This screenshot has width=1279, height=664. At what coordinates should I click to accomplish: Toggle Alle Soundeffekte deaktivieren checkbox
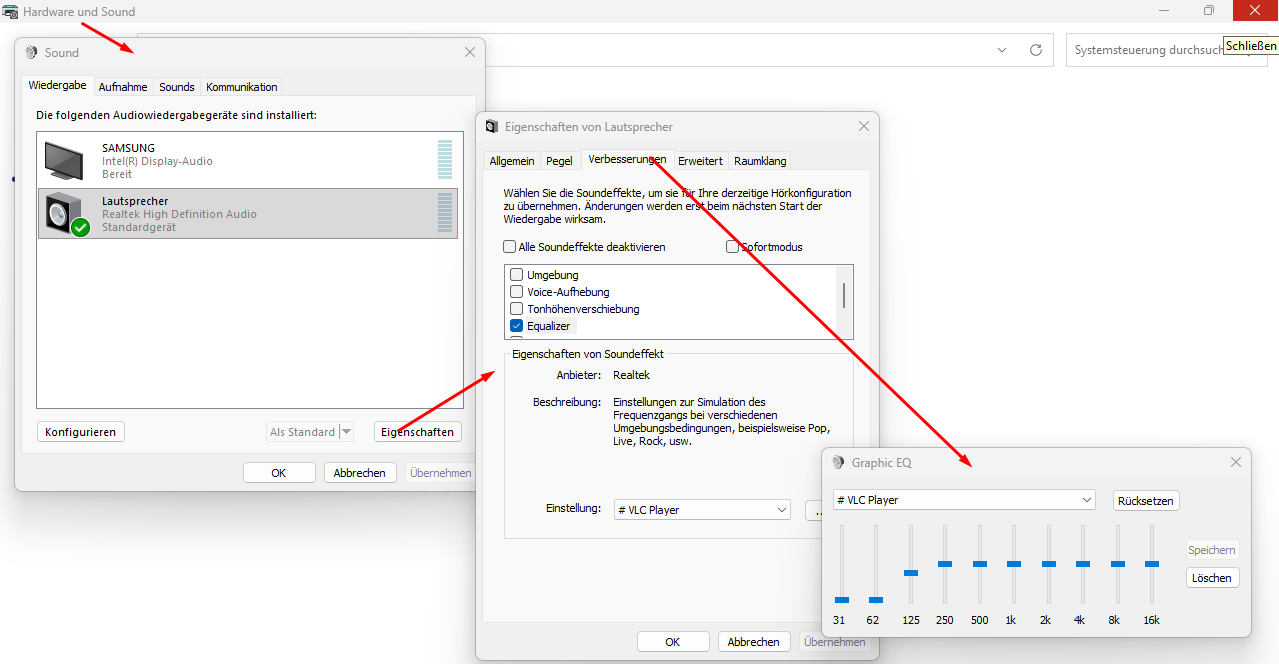[510, 247]
